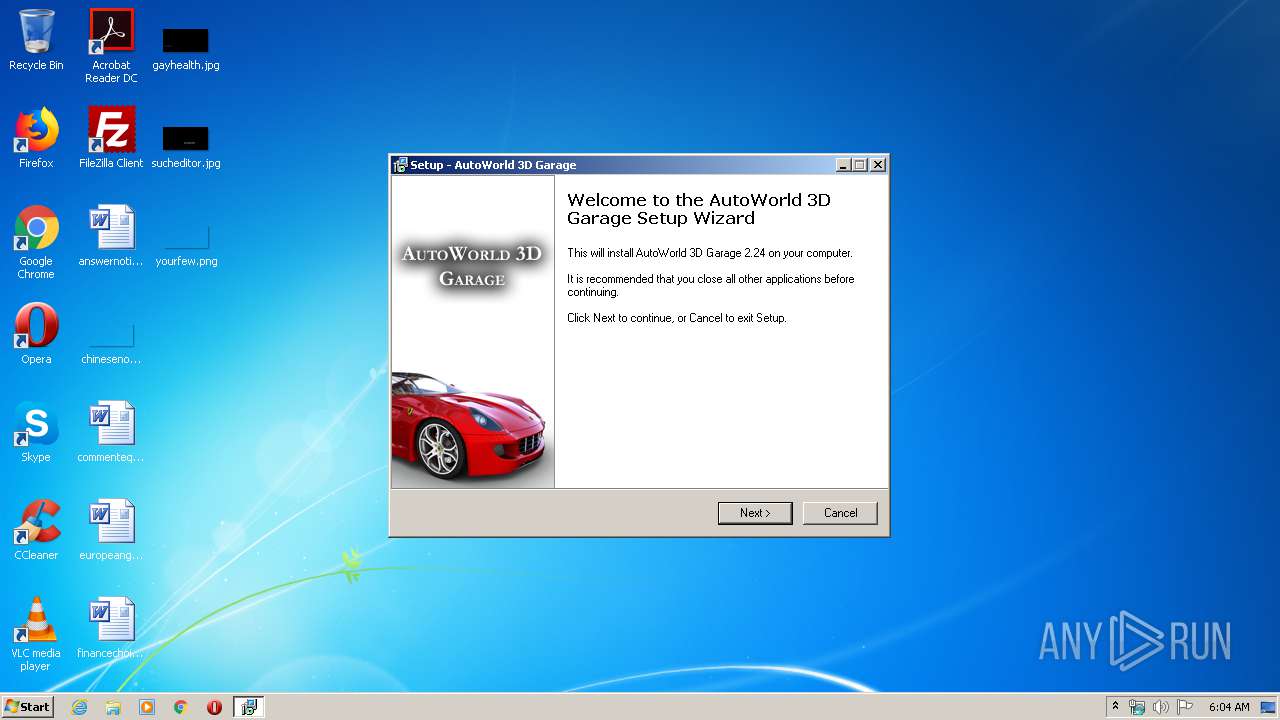
Task: Minimize the Setup window
Action: 843,165
